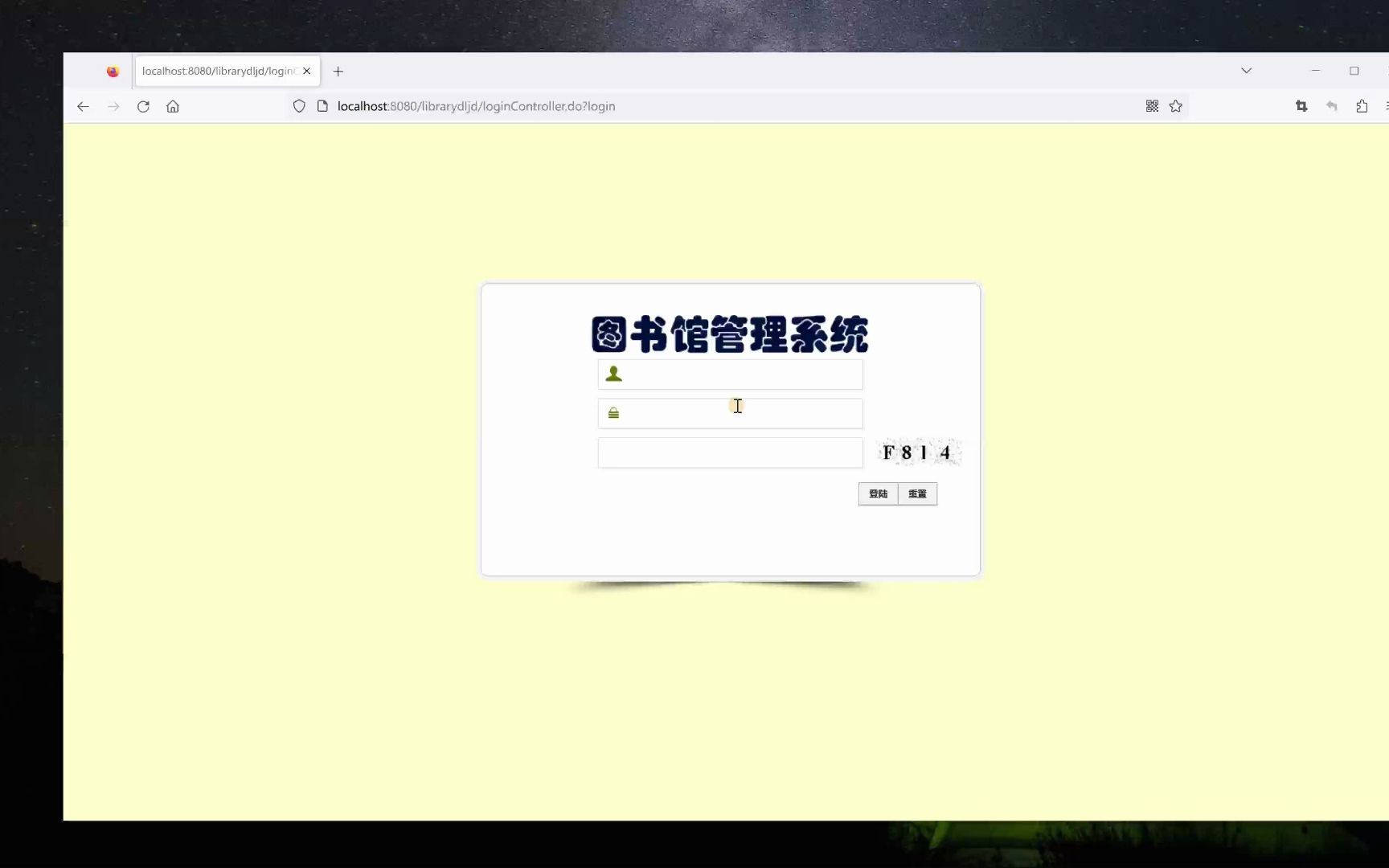The height and width of the screenshot is (868, 1389).
Task: Click the reload page icon
Action: click(x=143, y=106)
